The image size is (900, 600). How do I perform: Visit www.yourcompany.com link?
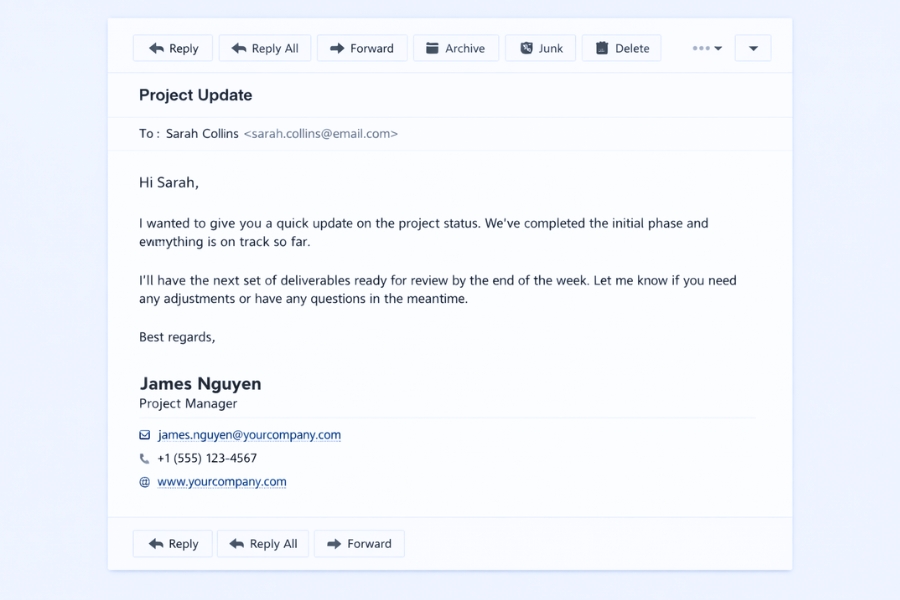[221, 481]
